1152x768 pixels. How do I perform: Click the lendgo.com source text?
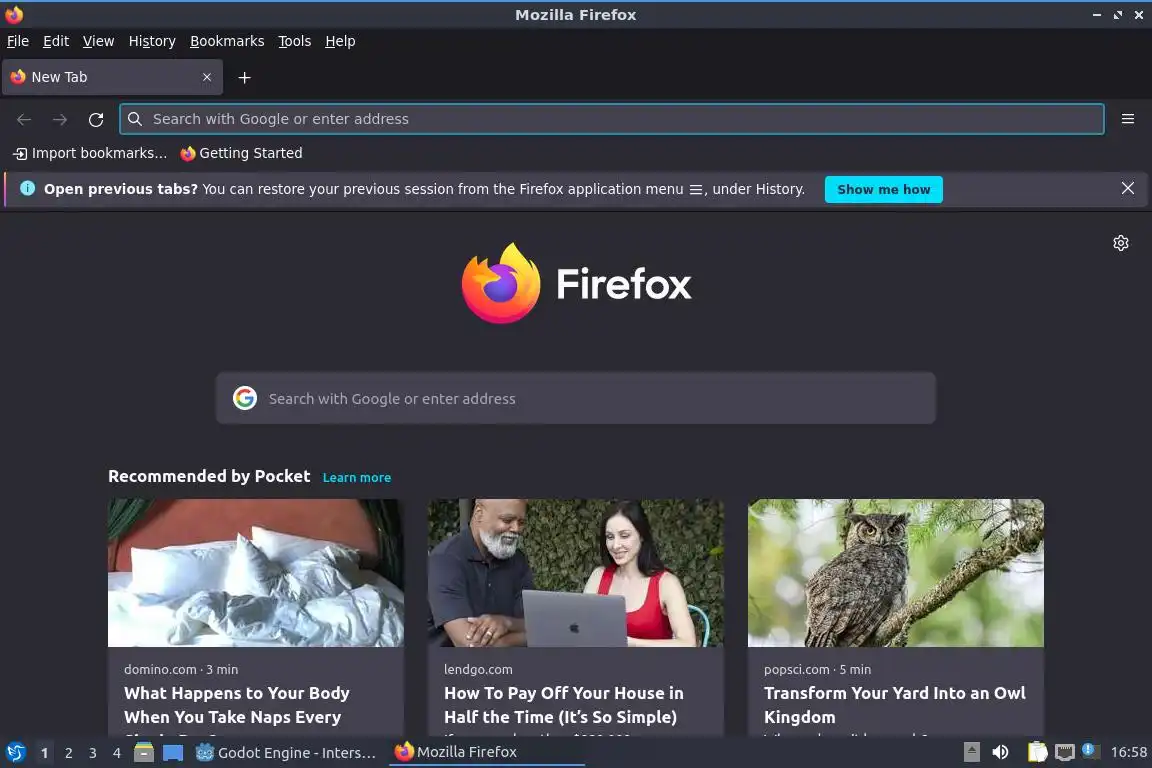[478, 670]
